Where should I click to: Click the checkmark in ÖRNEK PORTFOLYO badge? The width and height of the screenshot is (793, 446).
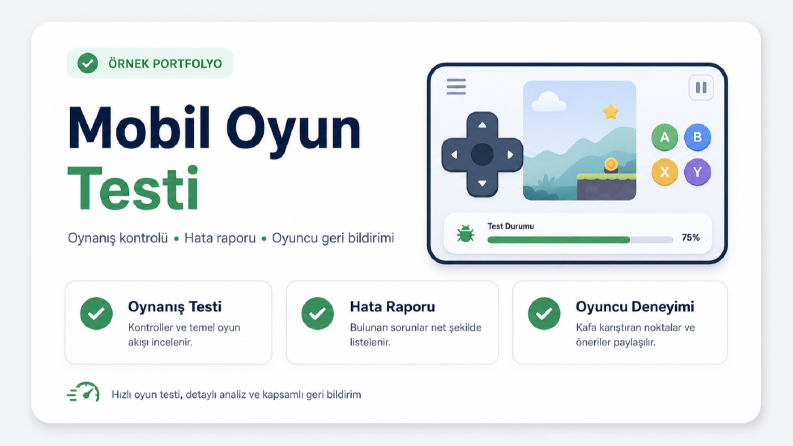pyautogui.click(x=87, y=63)
